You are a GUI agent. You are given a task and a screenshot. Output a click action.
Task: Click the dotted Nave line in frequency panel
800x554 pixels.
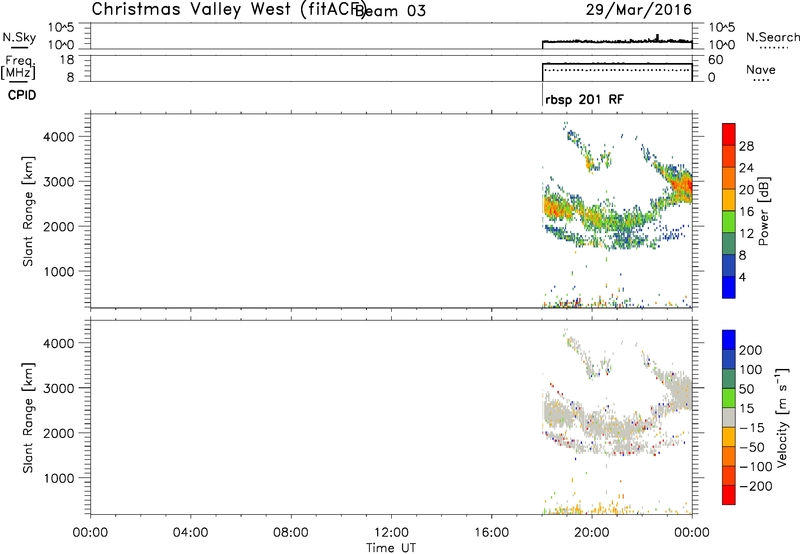click(x=617, y=69)
